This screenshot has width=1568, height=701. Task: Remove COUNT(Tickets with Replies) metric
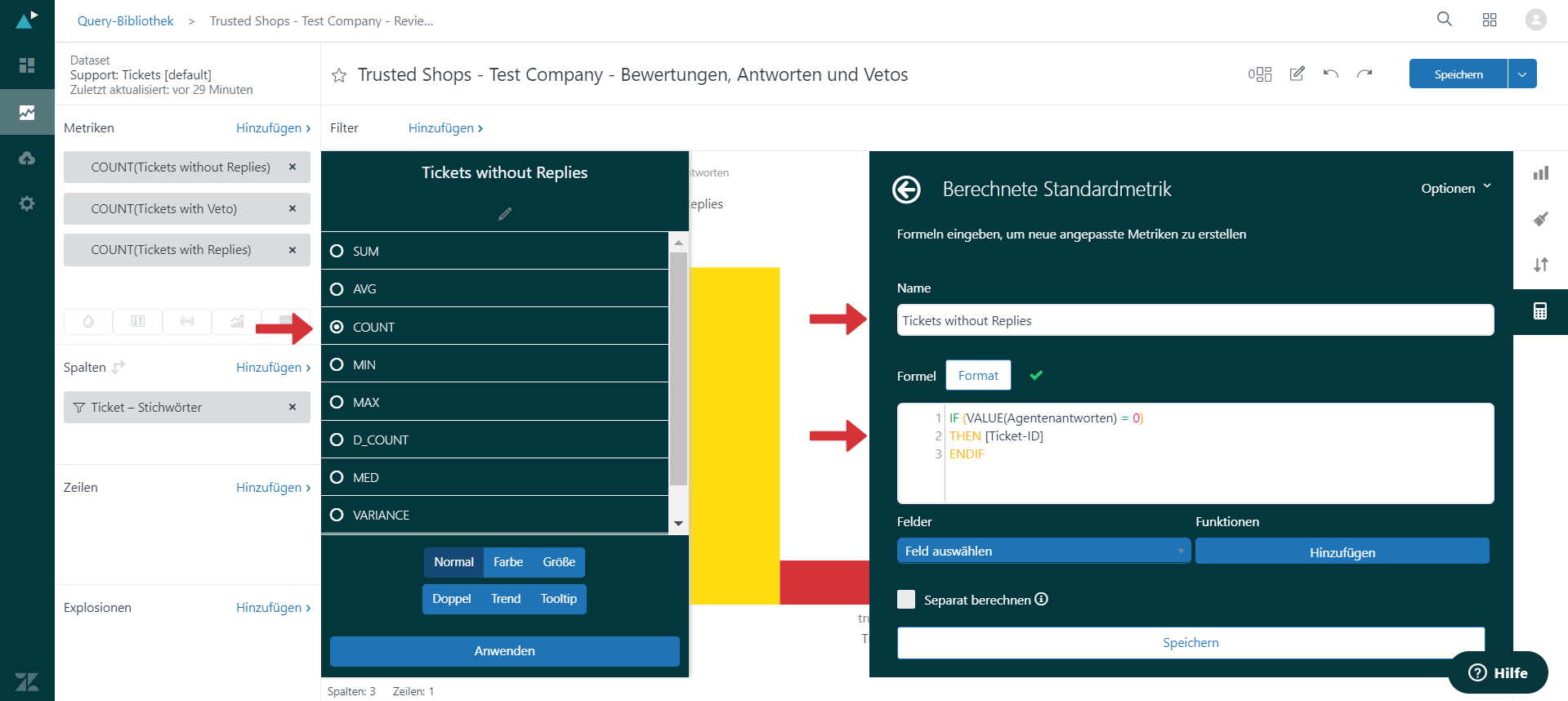293,250
